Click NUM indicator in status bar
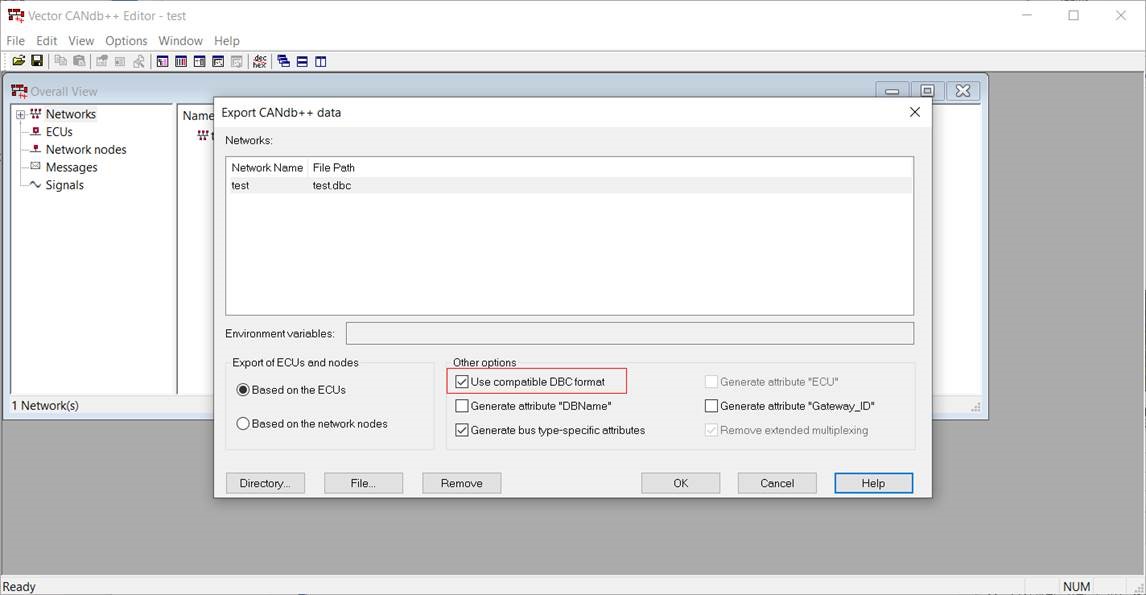Viewport: 1146px width, 595px height. tap(1077, 586)
